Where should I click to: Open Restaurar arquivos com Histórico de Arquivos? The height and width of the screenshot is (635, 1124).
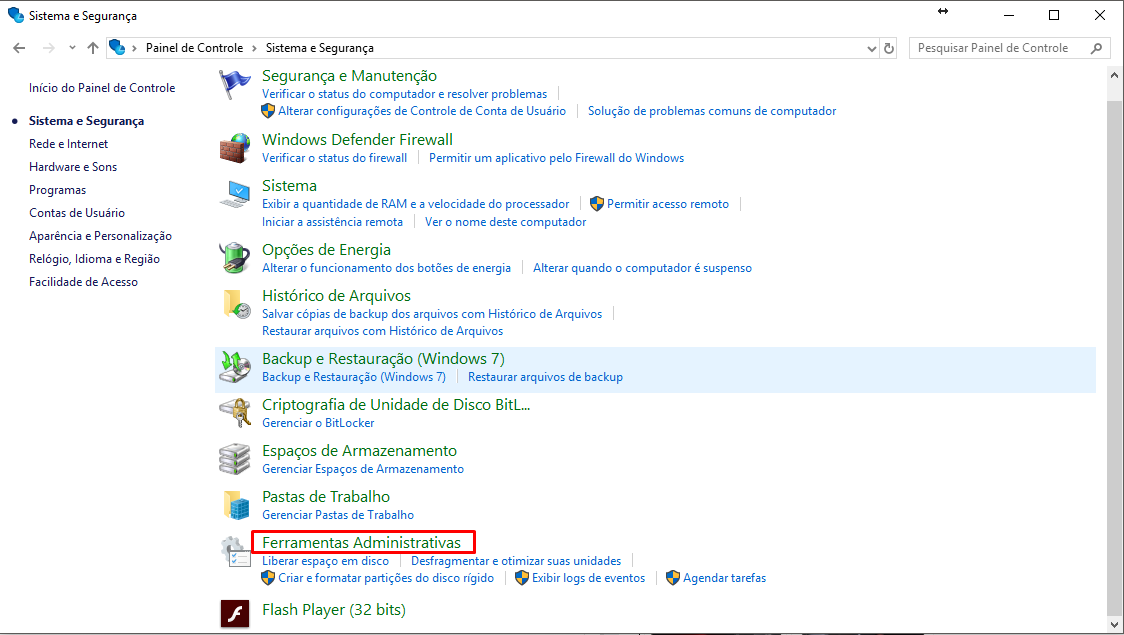tap(383, 331)
